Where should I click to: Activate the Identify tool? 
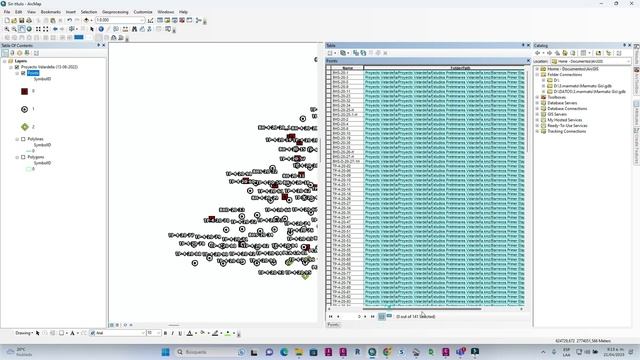pos(101,29)
